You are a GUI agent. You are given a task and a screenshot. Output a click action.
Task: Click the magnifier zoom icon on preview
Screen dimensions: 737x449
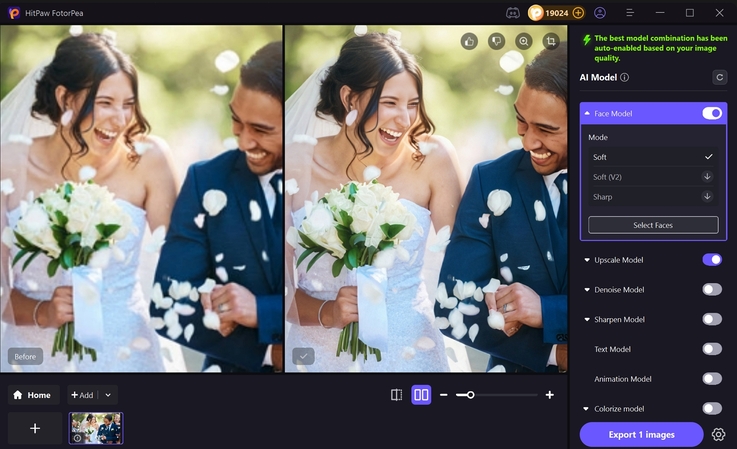tap(524, 41)
